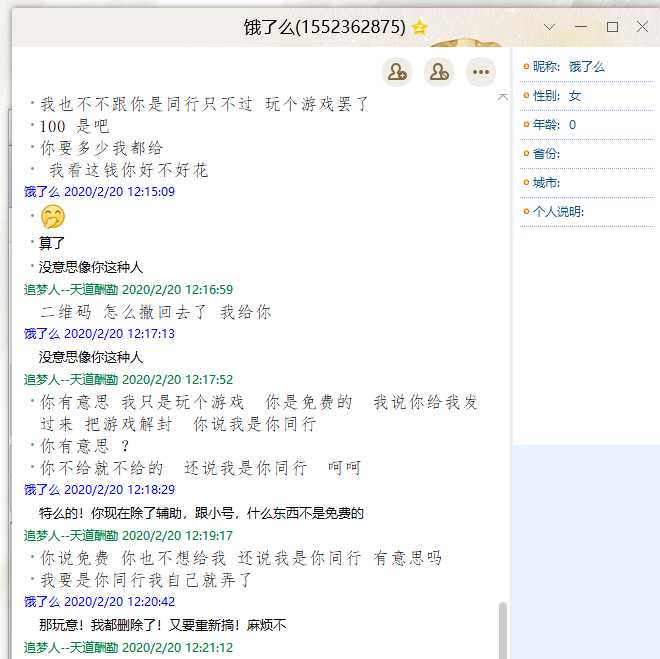Image resolution: width=660 pixels, height=659 pixels.
Task: Select the message '算了'
Action: point(52,243)
